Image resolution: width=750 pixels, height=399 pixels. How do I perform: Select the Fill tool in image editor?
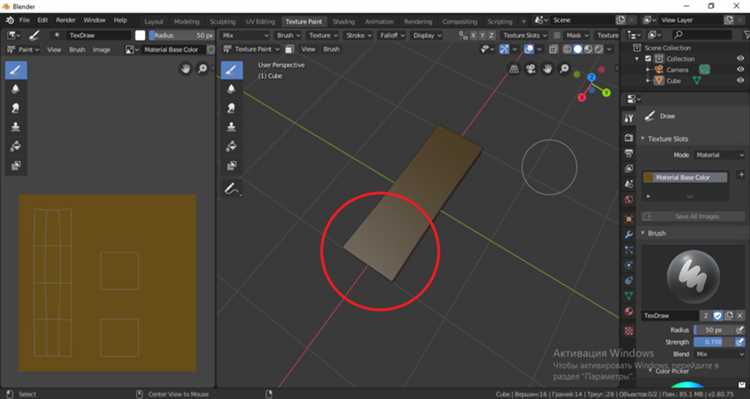(16, 146)
